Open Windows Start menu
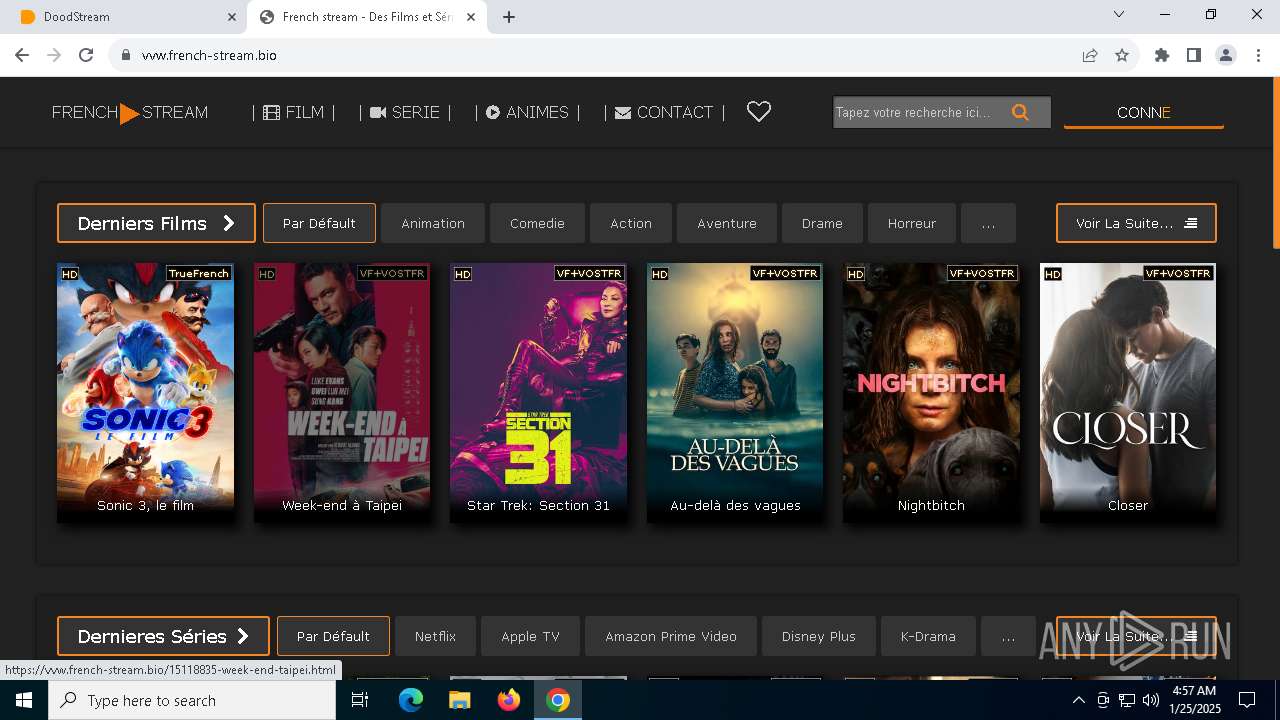1280x720 pixels. click(24, 700)
